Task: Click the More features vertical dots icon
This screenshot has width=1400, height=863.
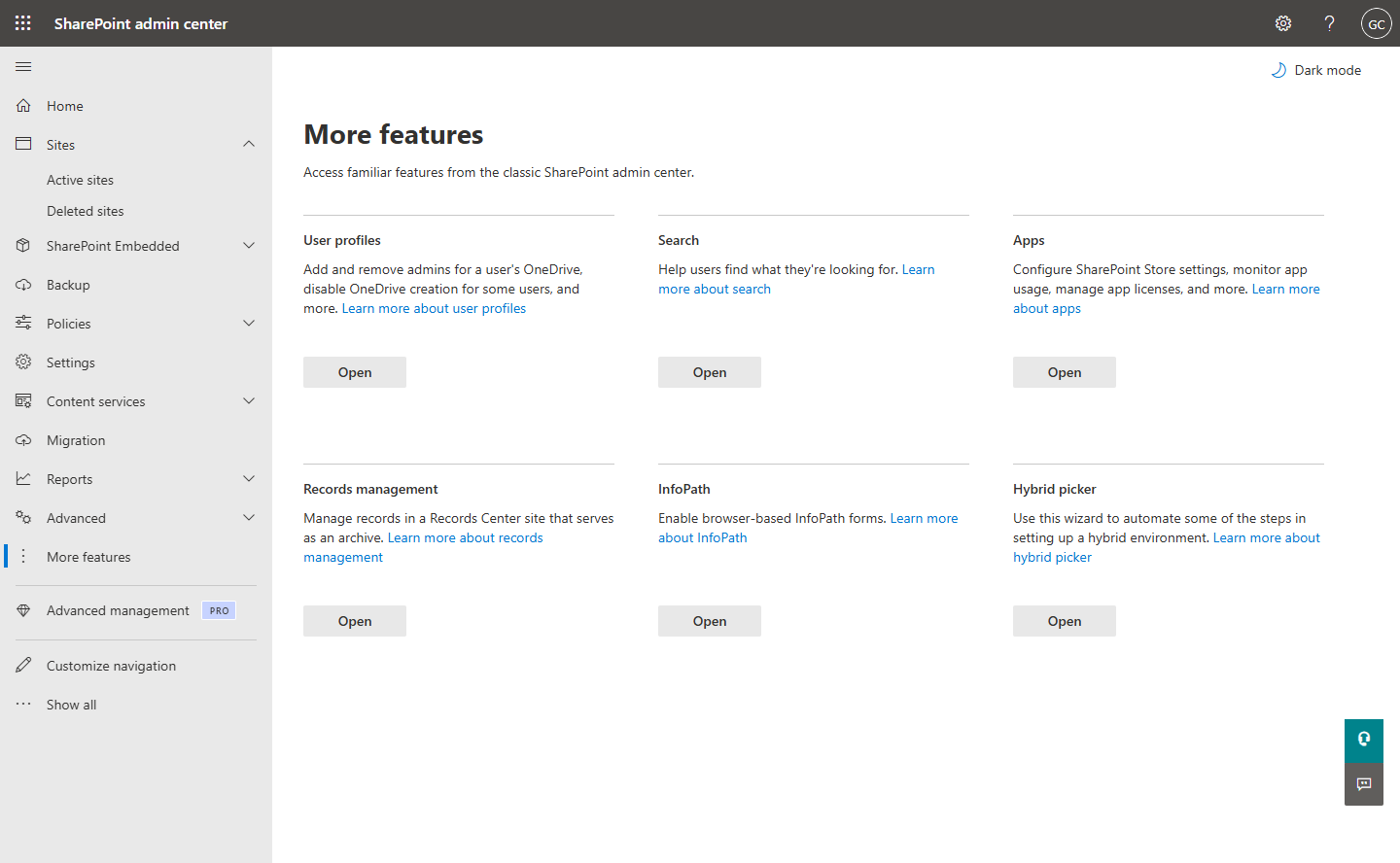Action: pyautogui.click(x=23, y=556)
